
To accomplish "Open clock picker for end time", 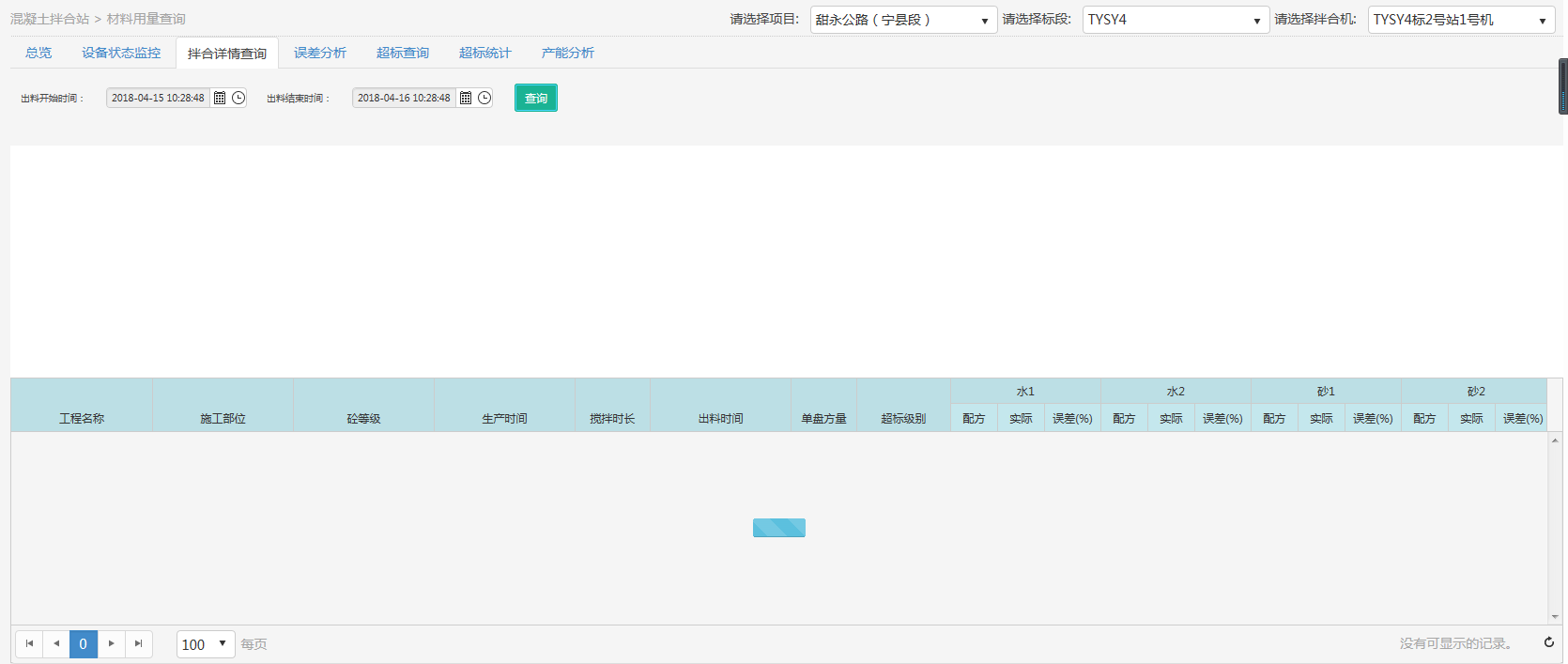I will [484, 98].
